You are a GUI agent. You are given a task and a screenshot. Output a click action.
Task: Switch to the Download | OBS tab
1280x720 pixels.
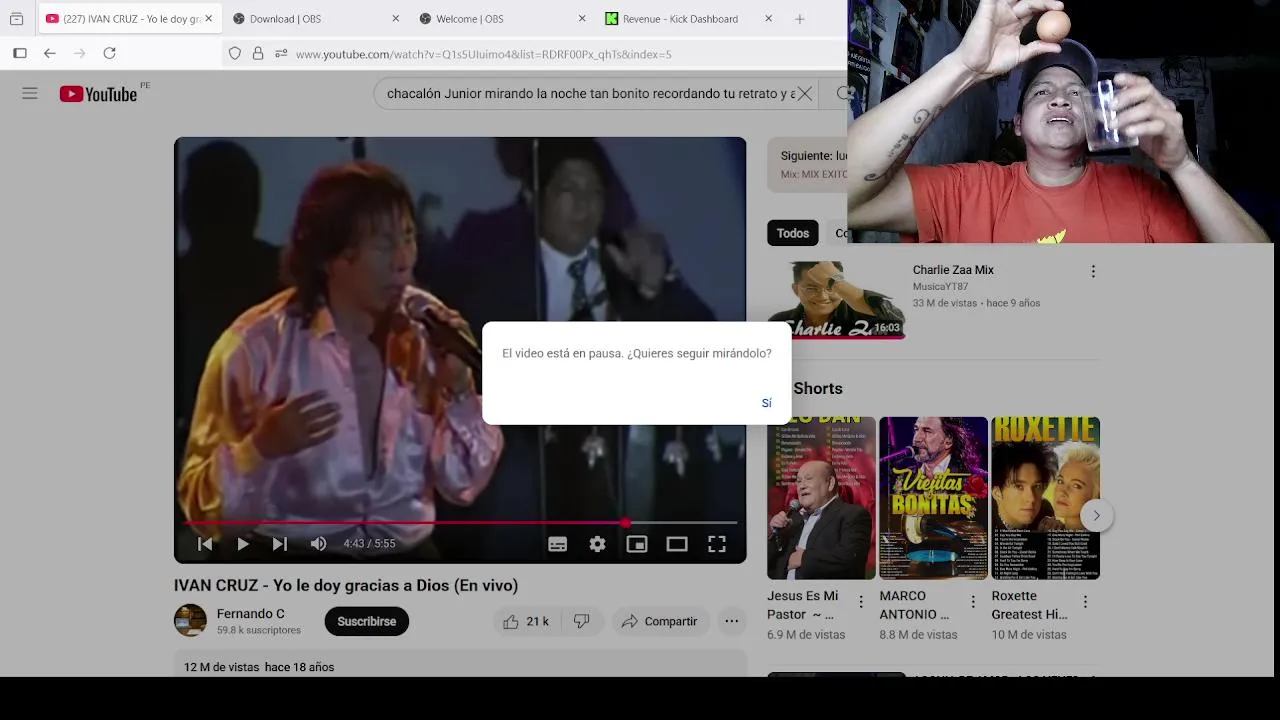(314, 18)
